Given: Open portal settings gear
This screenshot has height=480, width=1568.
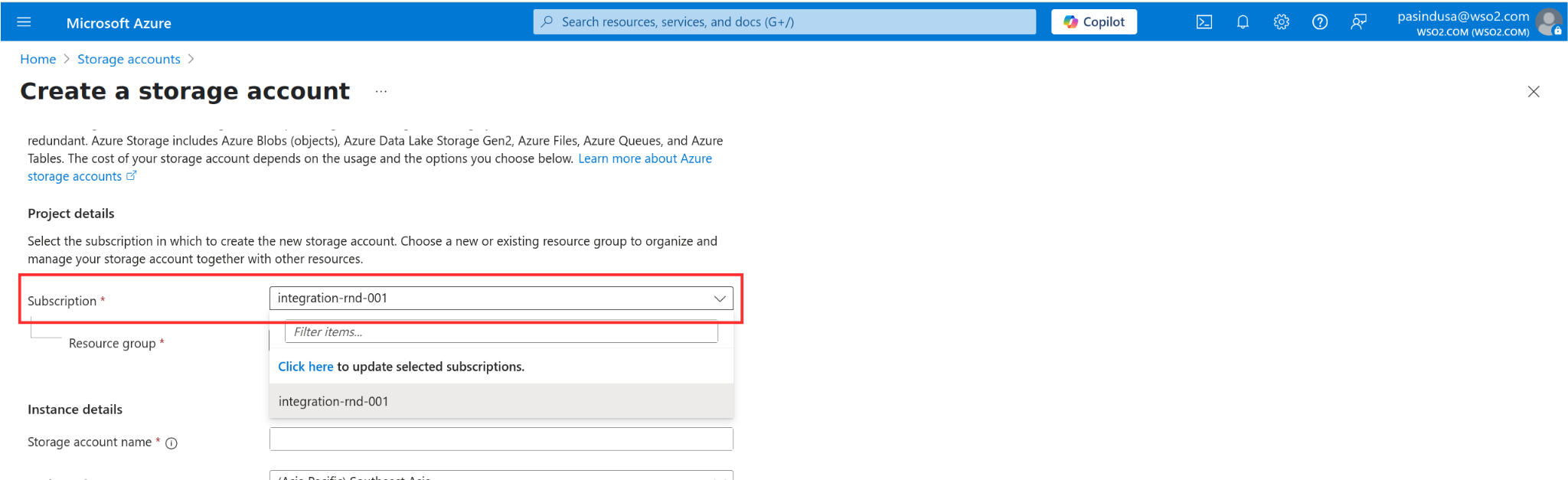Looking at the screenshot, I should click(1281, 22).
